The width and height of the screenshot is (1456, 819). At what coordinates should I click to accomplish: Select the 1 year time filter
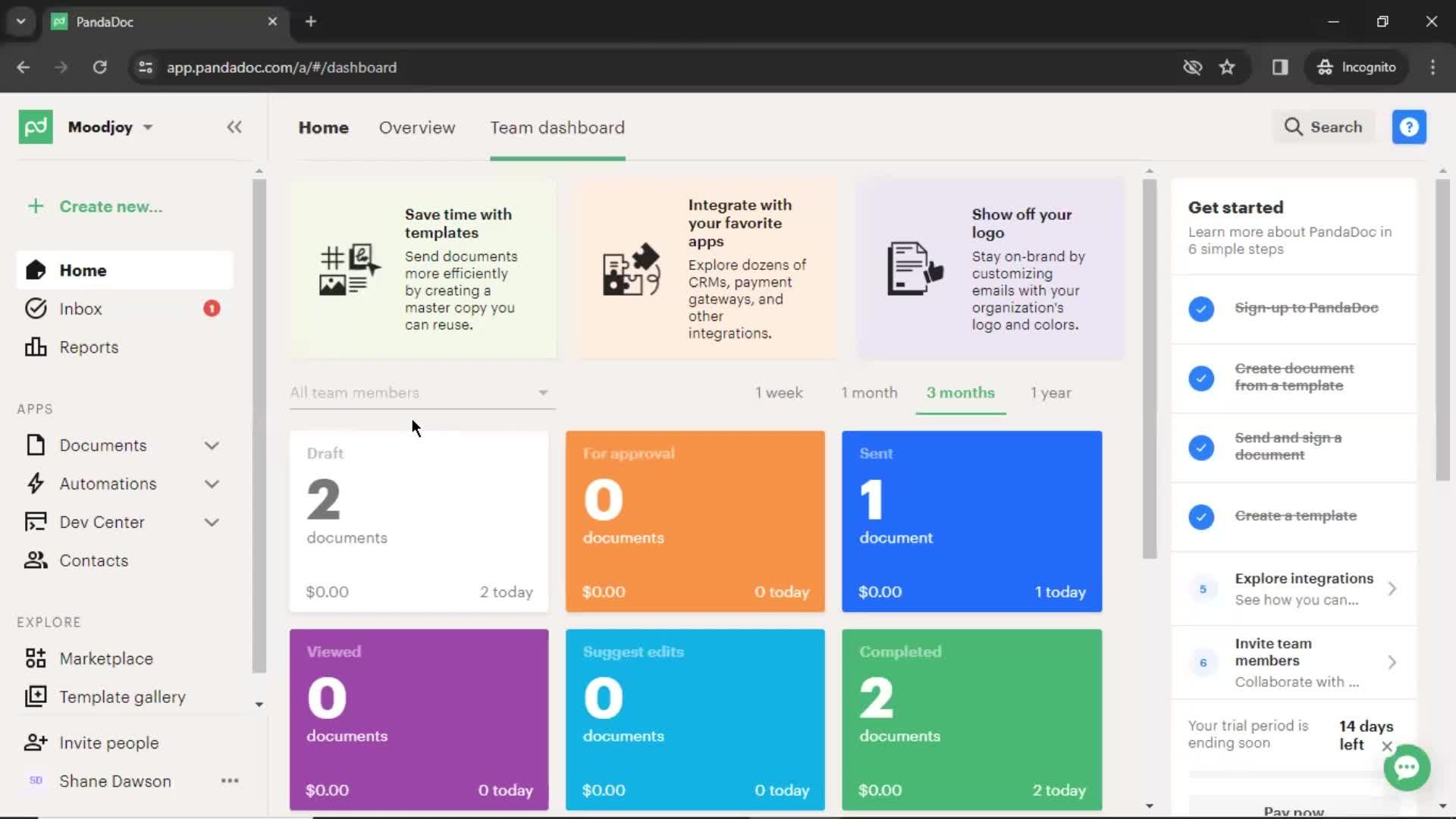tap(1051, 392)
